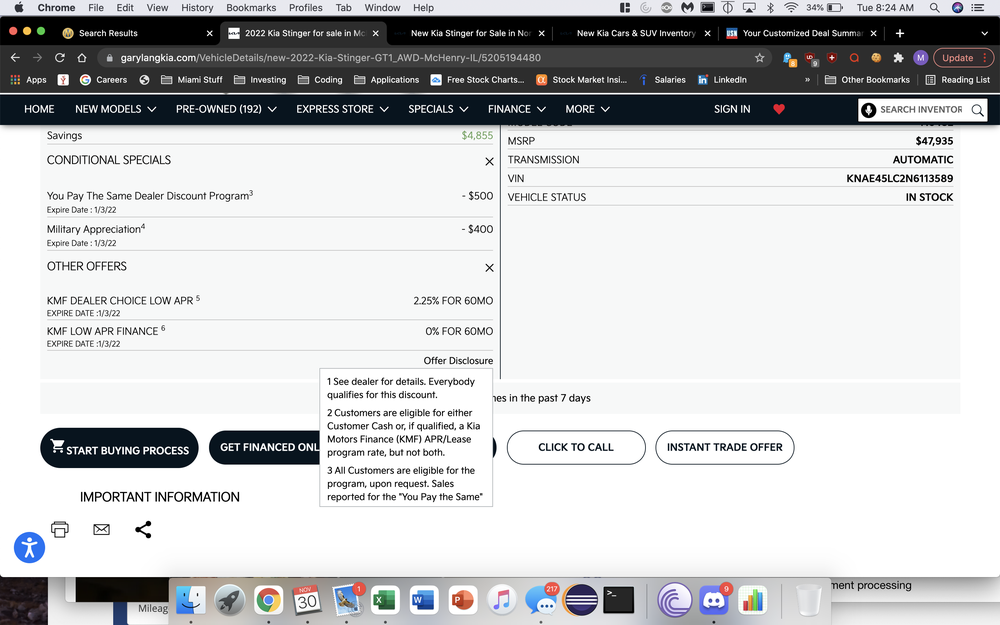Click the print icon under Important Information
The image size is (1000, 625).
coord(60,529)
